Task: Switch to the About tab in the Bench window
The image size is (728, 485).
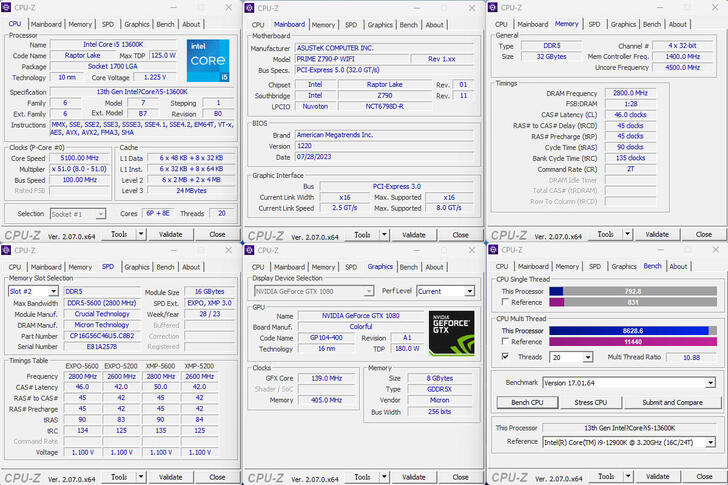Action: [x=678, y=267]
